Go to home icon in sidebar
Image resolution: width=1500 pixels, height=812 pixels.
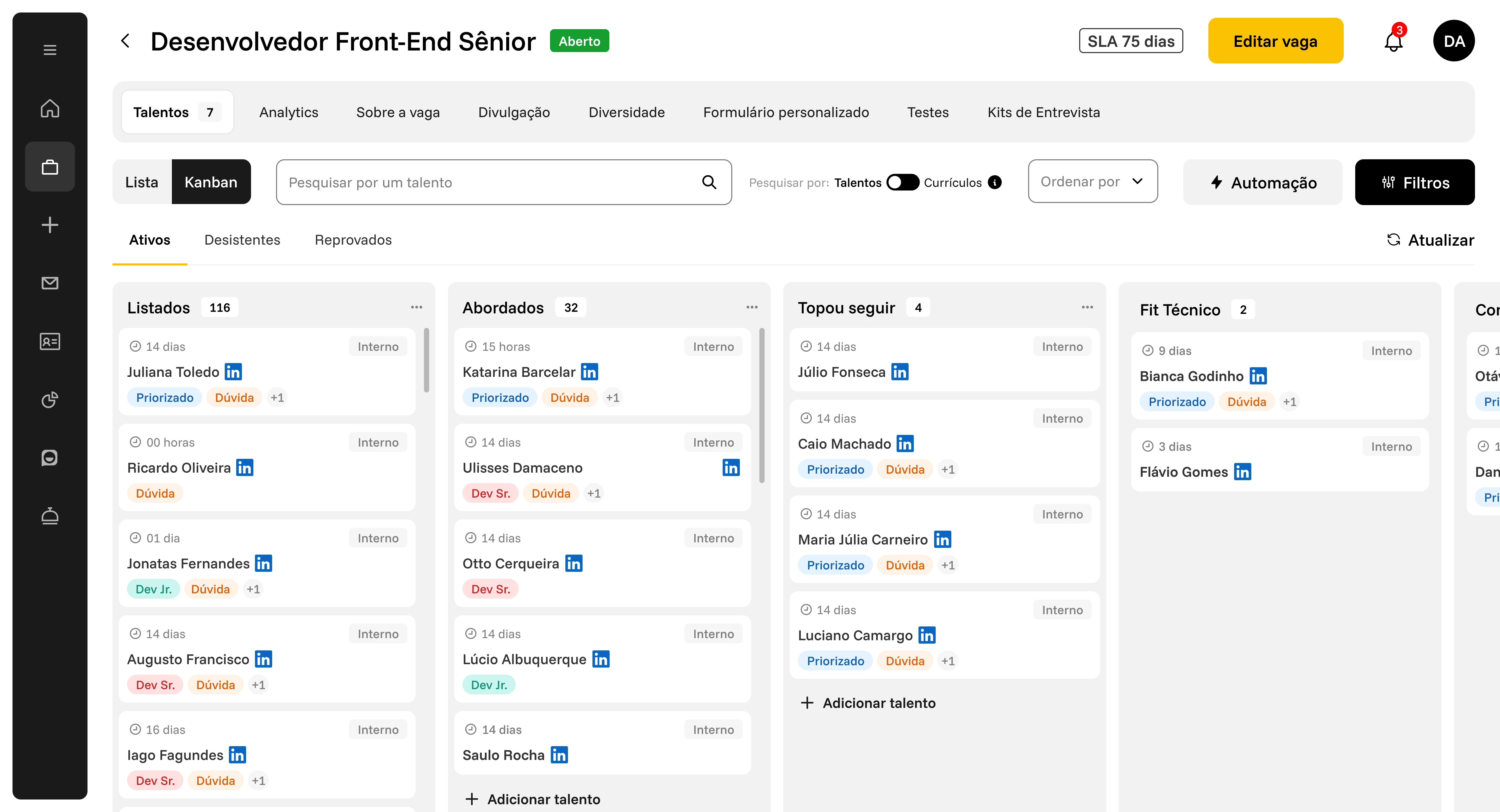50,108
